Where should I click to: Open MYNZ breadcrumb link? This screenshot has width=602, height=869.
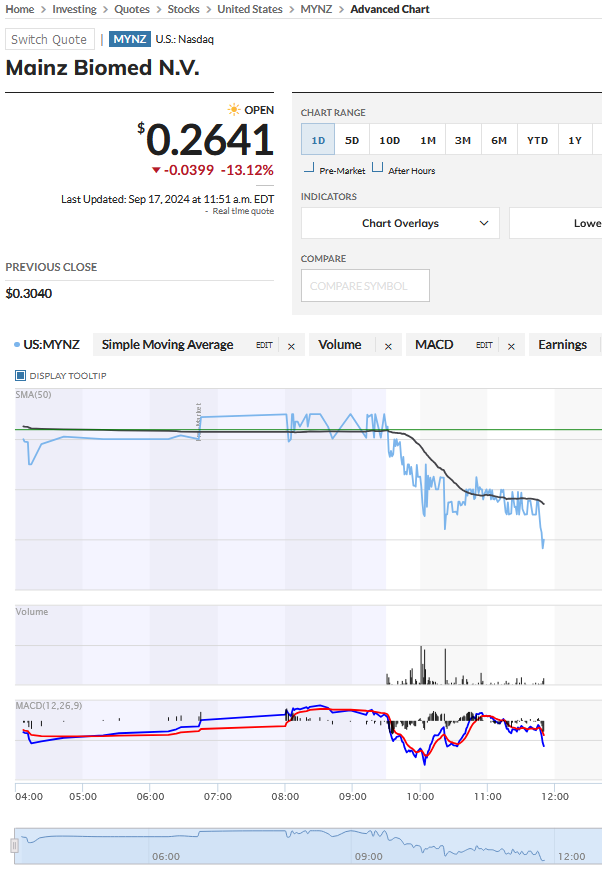pos(316,9)
